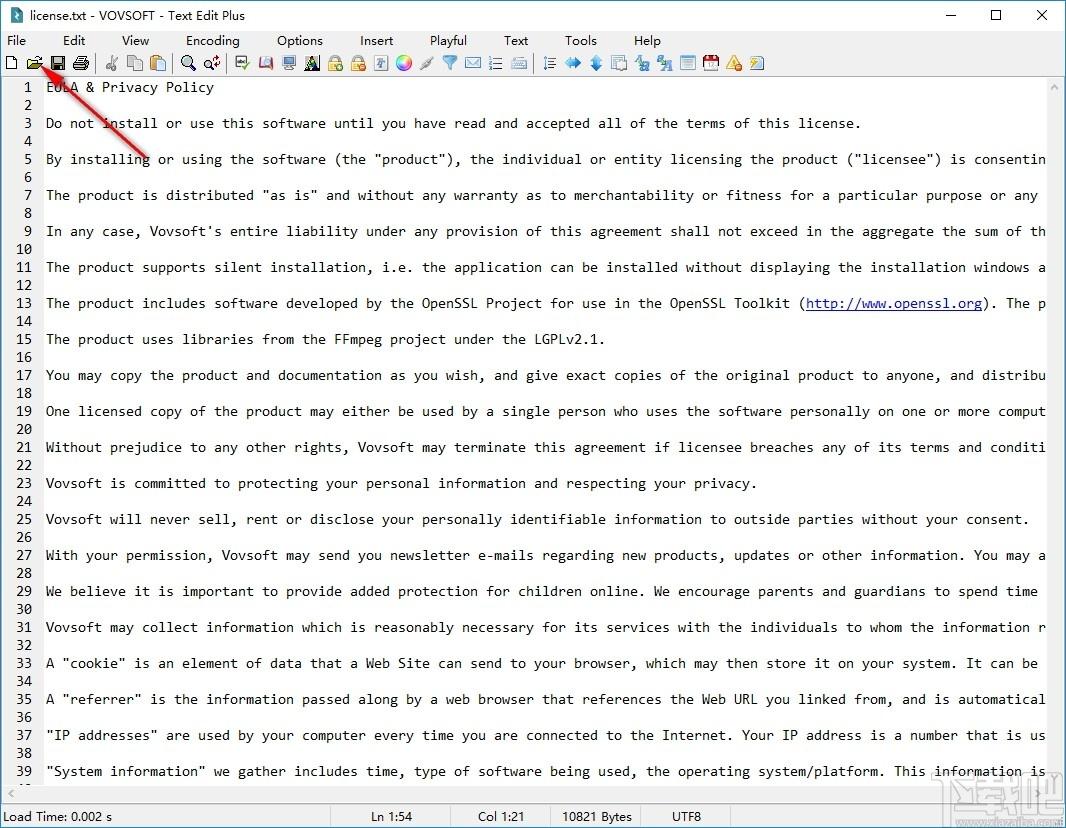The height and width of the screenshot is (828, 1066).
Task: Click the blue horizontal double-arrow icon
Action: 573,63
